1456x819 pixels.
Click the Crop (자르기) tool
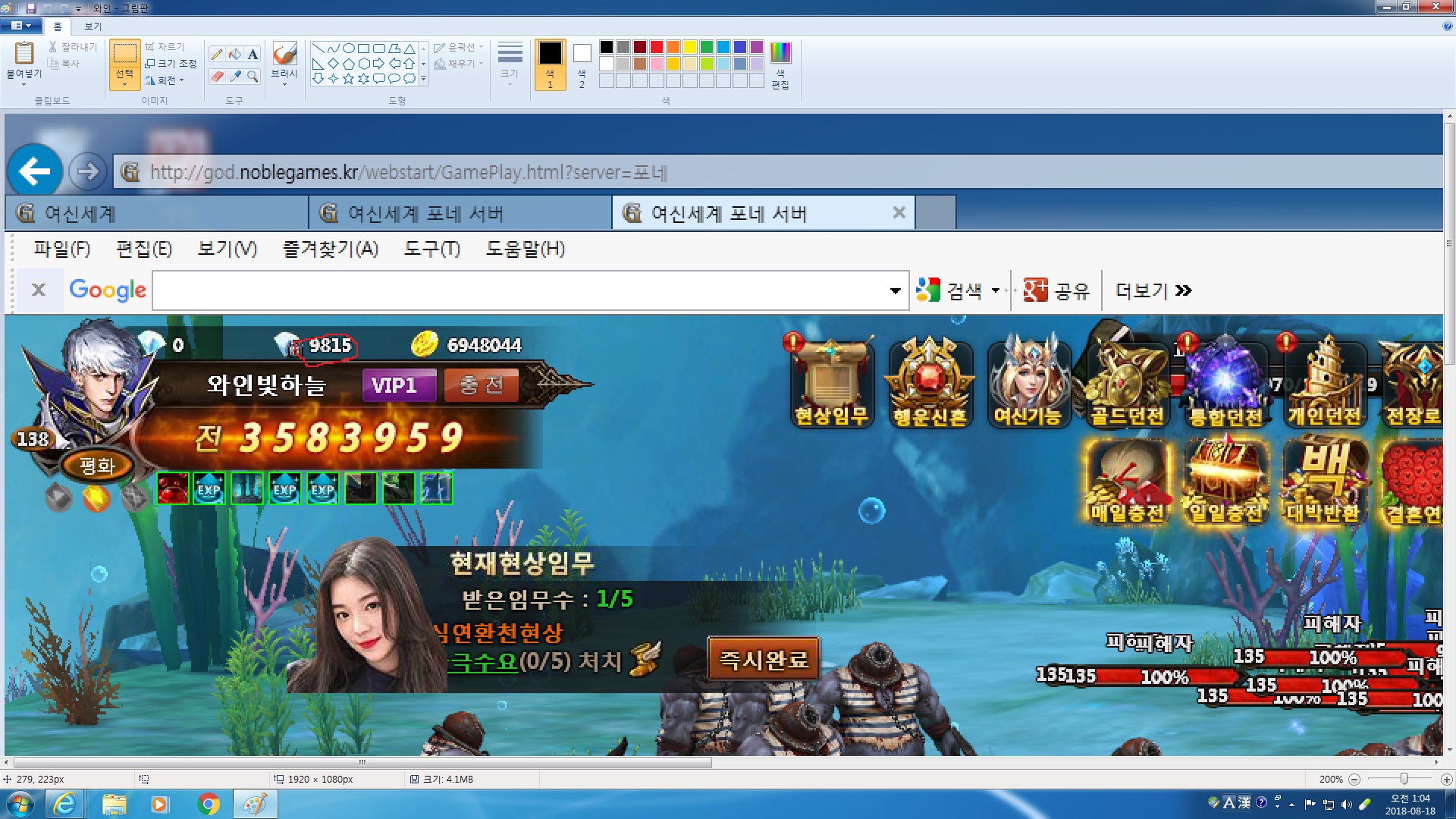pos(165,47)
